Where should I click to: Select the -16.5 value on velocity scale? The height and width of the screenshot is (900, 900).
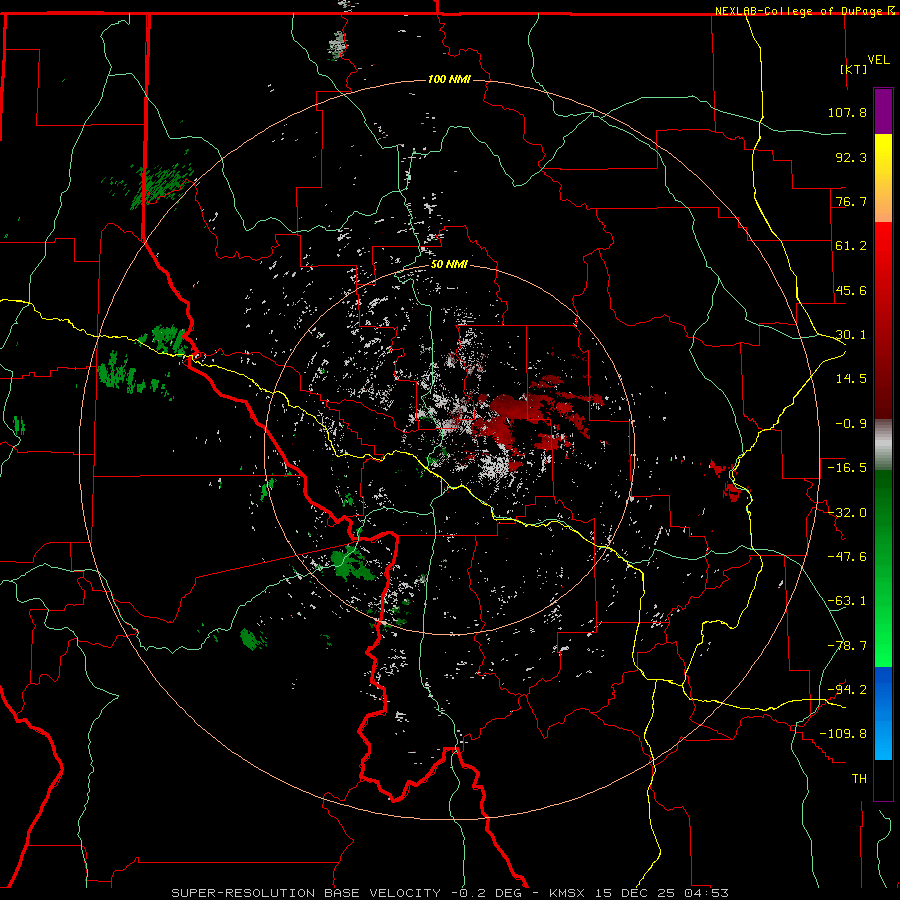[847, 468]
